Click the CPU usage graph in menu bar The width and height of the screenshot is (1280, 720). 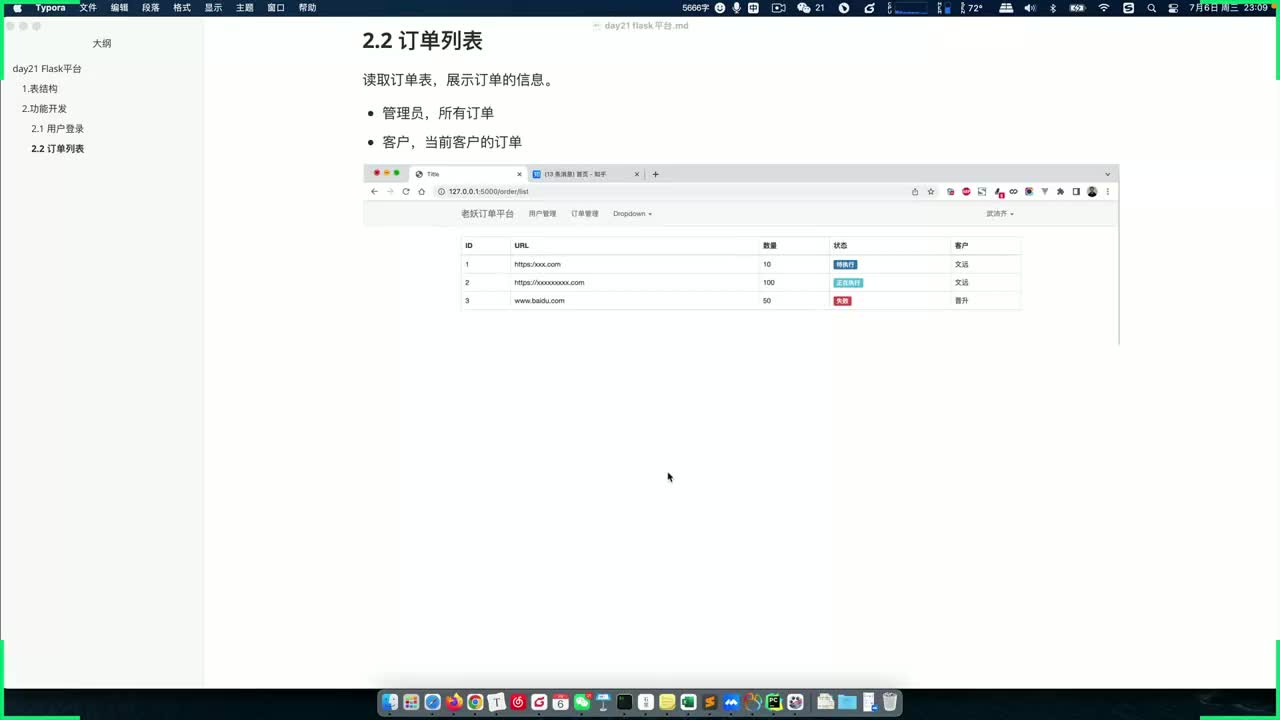(909, 8)
